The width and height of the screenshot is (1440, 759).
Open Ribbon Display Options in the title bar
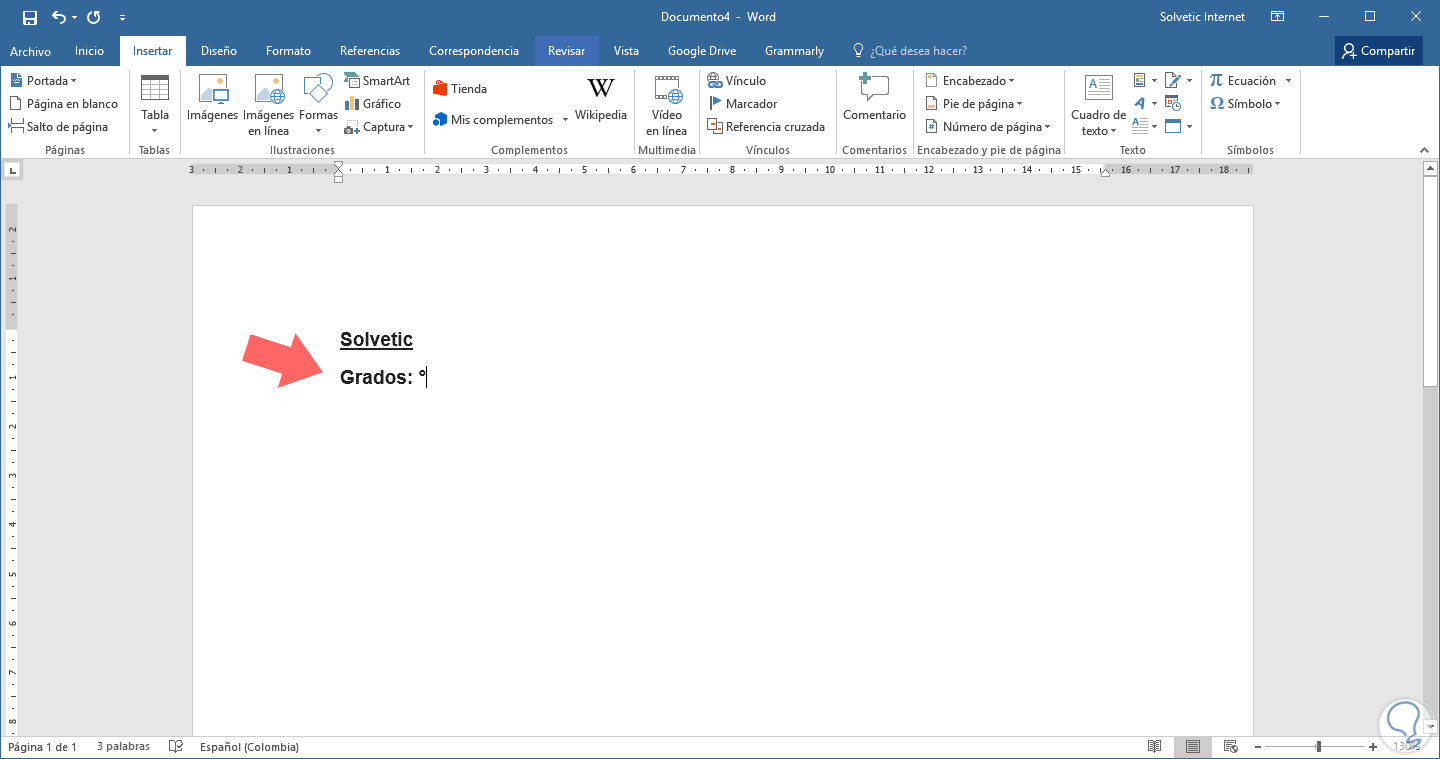coord(1277,17)
